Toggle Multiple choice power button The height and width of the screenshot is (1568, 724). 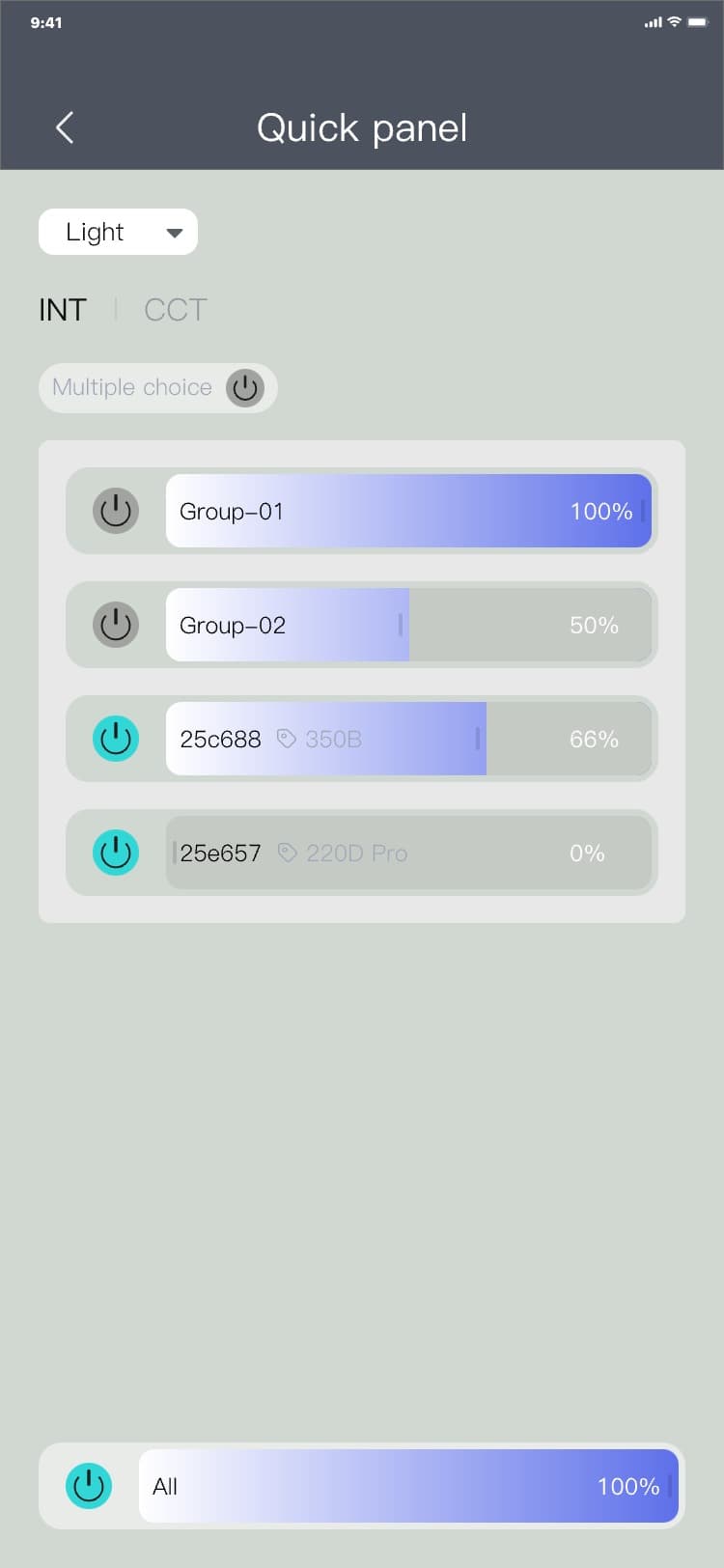(x=245, y=387)
